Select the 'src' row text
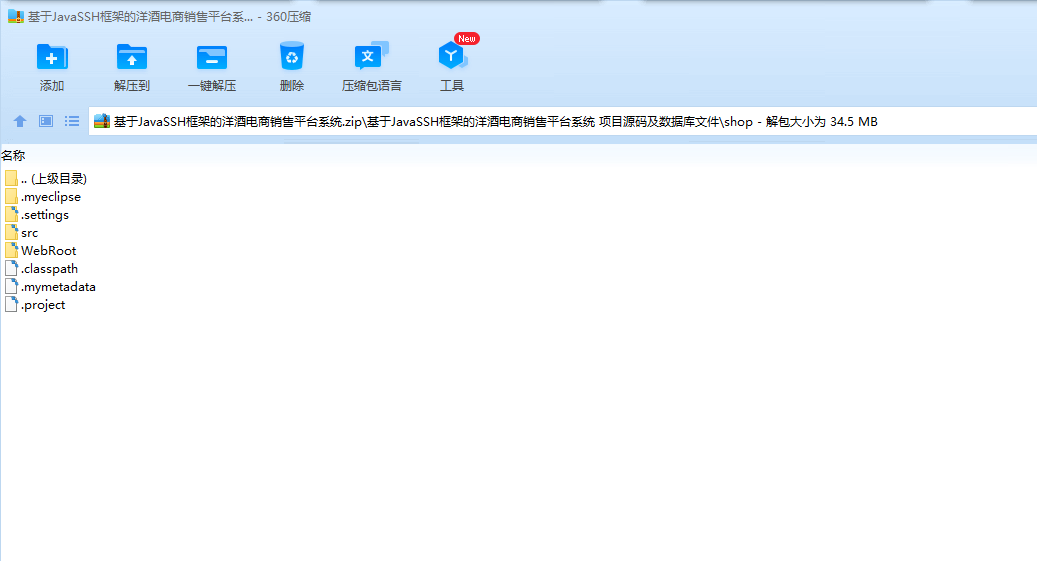 coord(30,233)
